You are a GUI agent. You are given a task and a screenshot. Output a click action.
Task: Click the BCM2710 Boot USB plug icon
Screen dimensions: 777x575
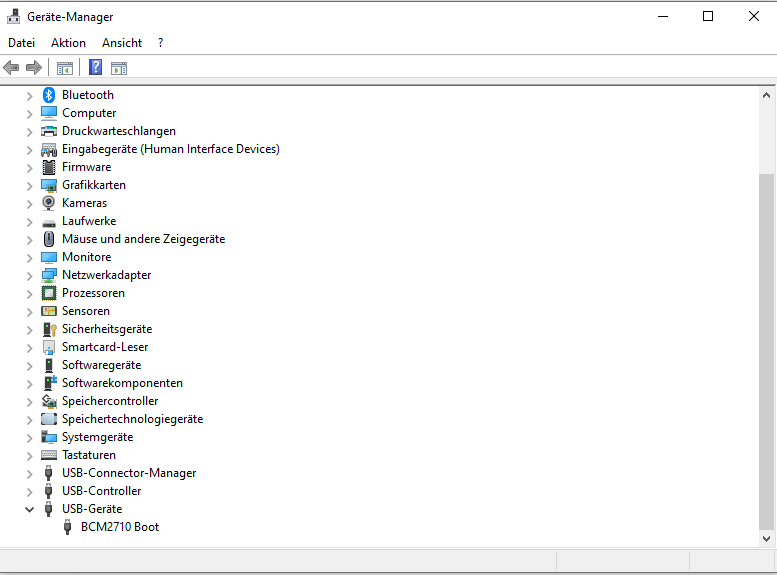click(67, 527)
